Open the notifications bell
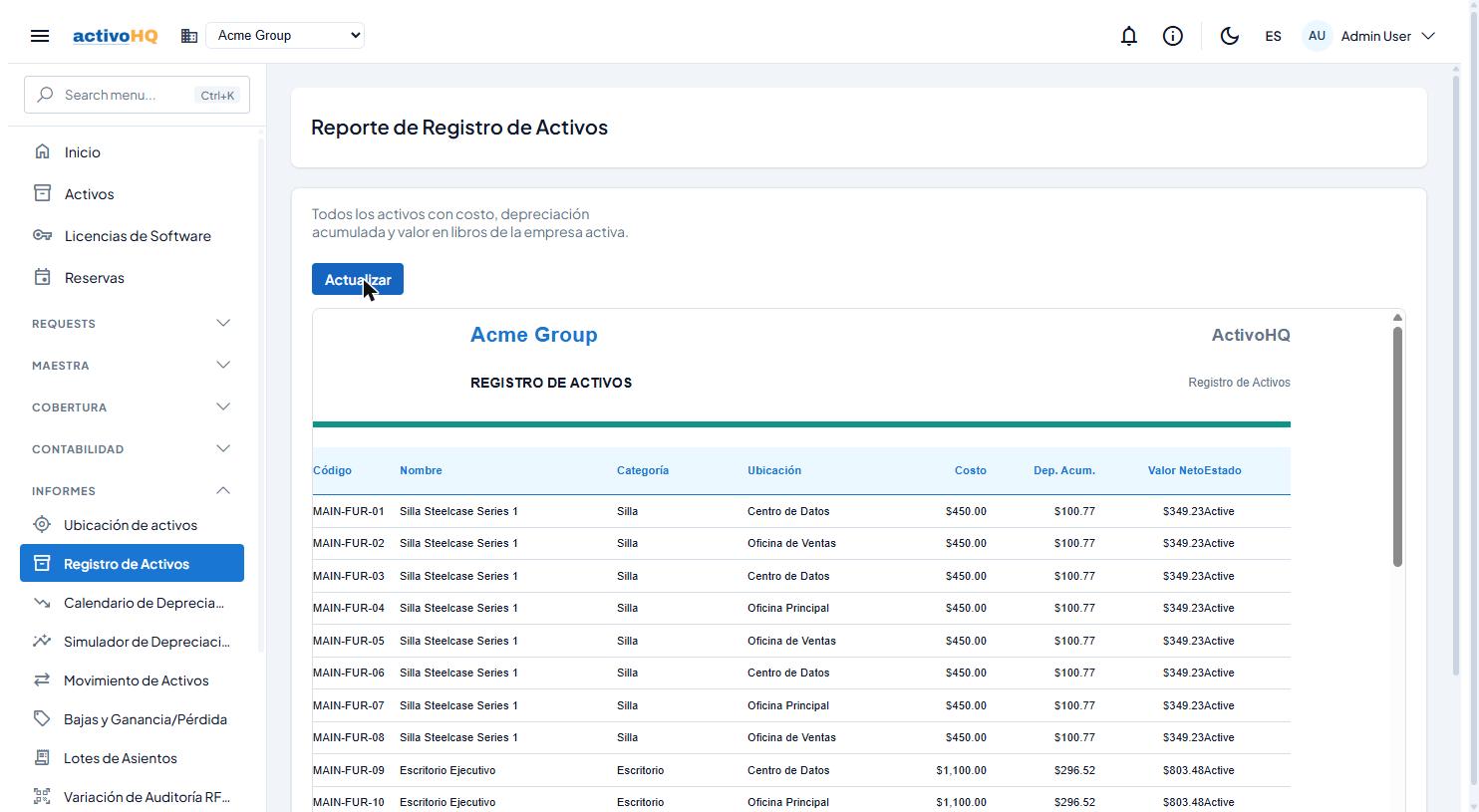Image resolution: width=1479 pixels, height=812 pixels. (x=1128, y=36)
